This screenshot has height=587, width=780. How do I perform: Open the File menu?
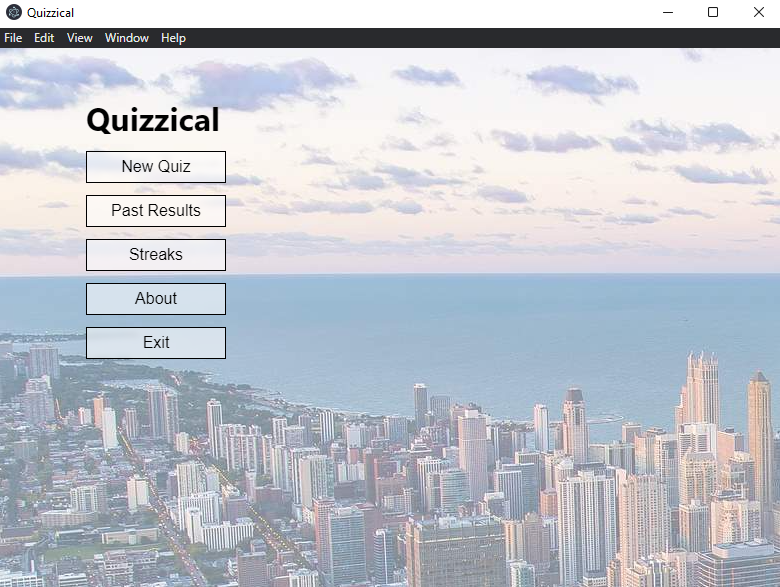(x=13, y=38)
